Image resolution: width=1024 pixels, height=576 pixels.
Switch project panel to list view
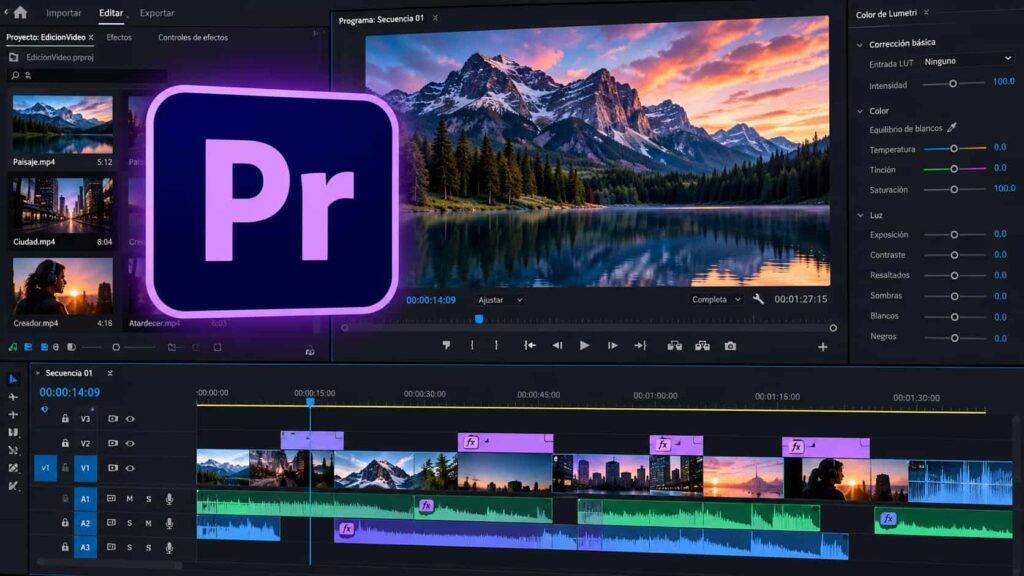(28, 347)
